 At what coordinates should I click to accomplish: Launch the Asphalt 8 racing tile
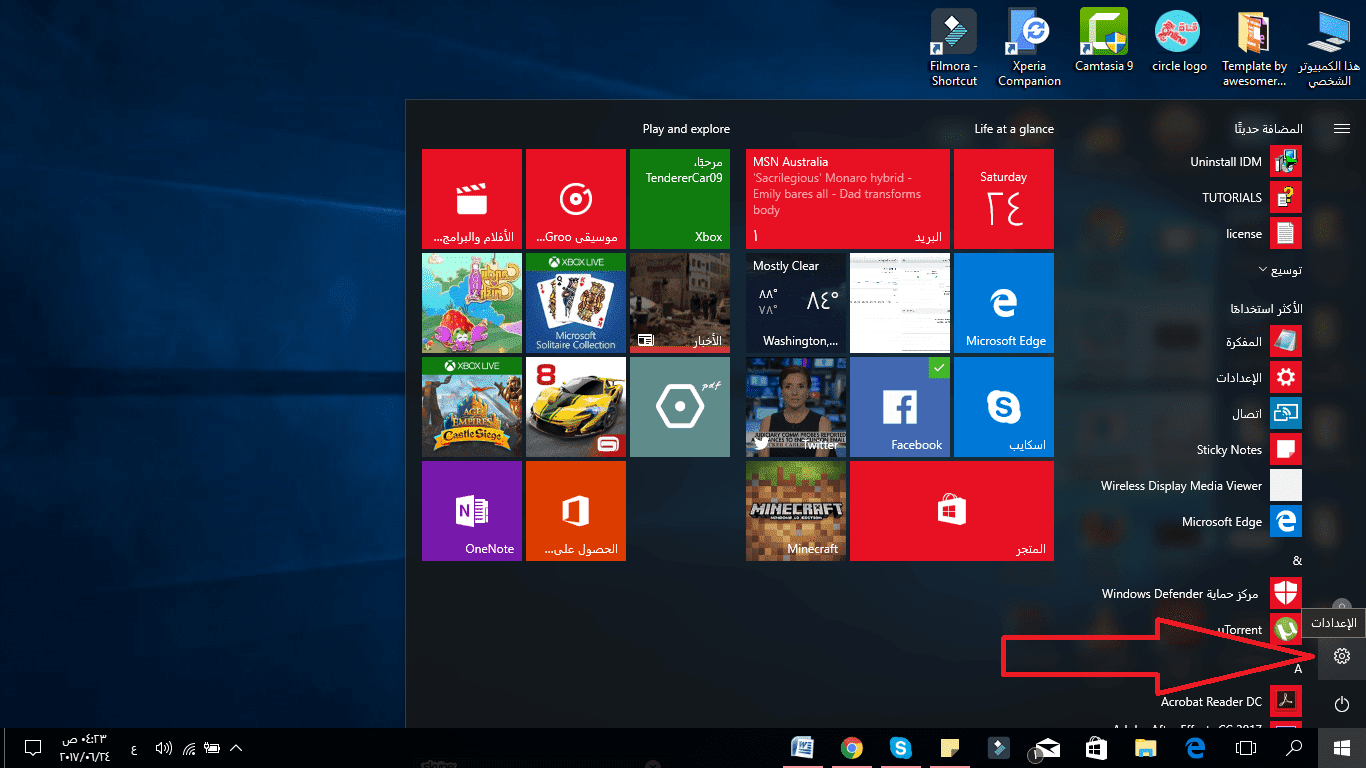click(x=576, y=407)
